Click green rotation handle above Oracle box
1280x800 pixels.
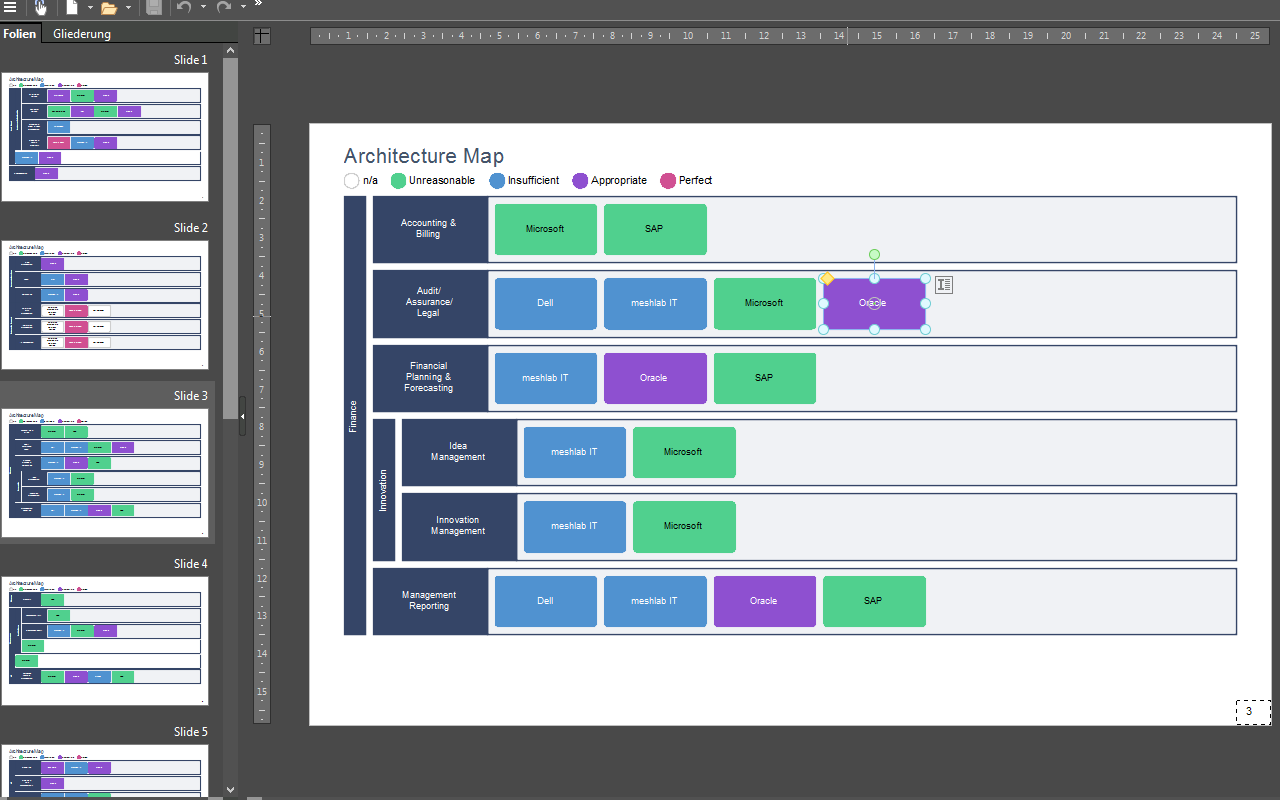[874, 254]
